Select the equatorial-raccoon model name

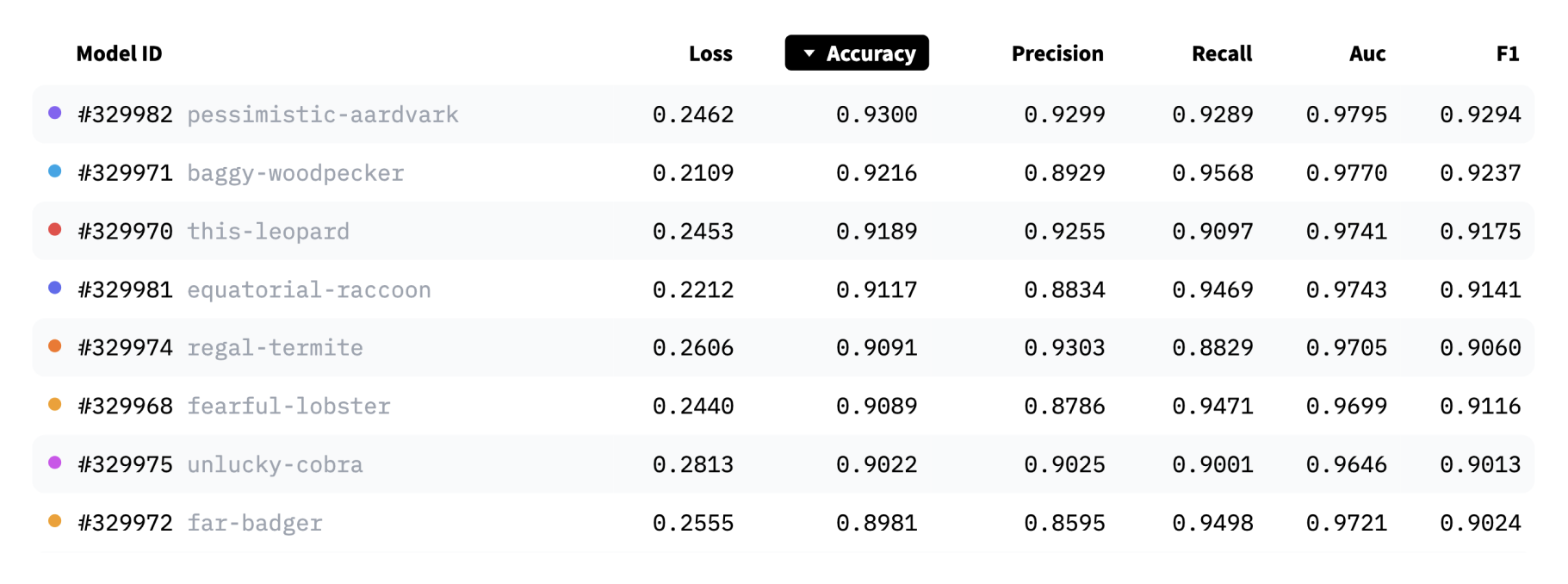pos(309,289)
